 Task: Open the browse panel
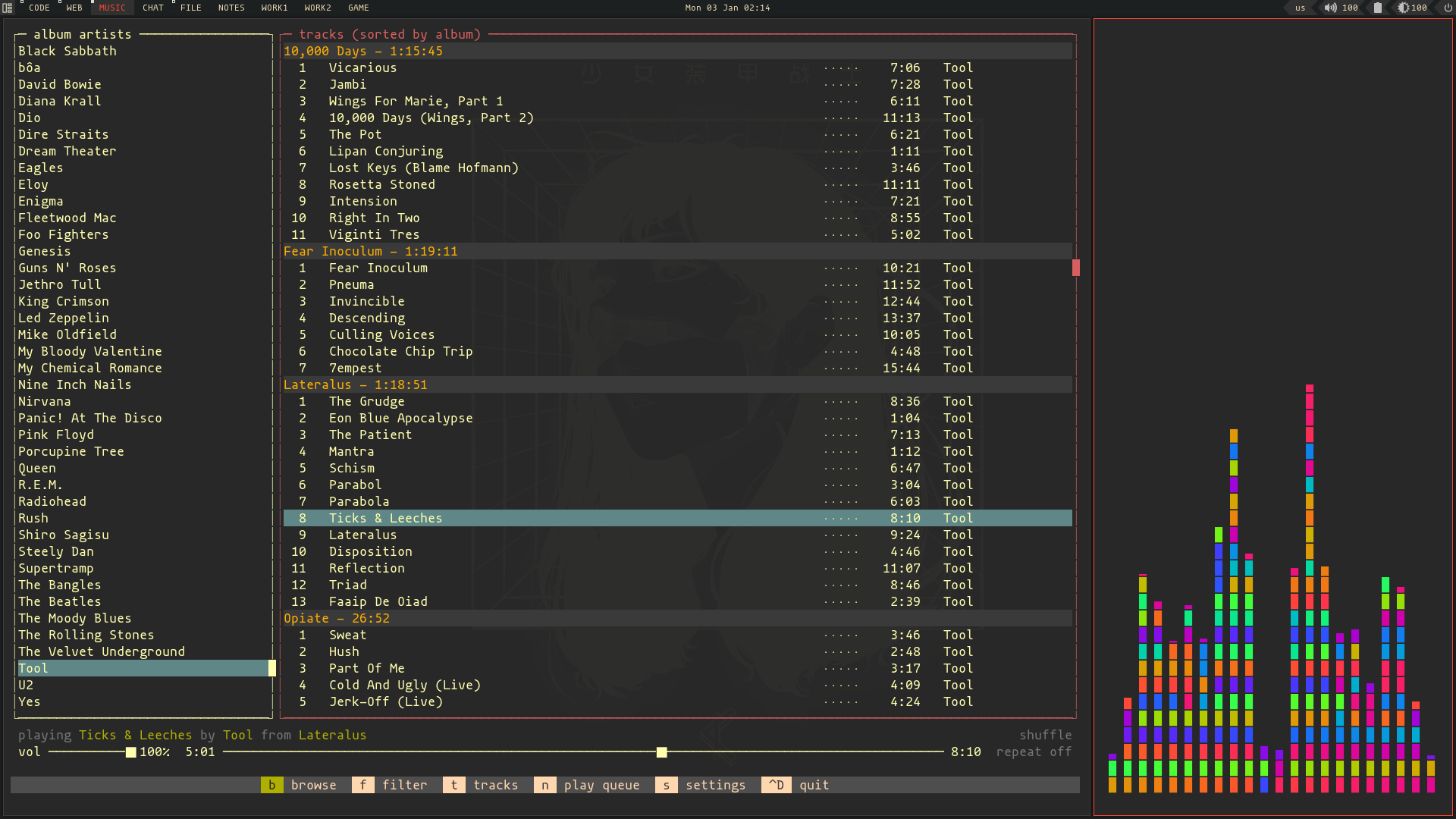click(x=312, y=785)
